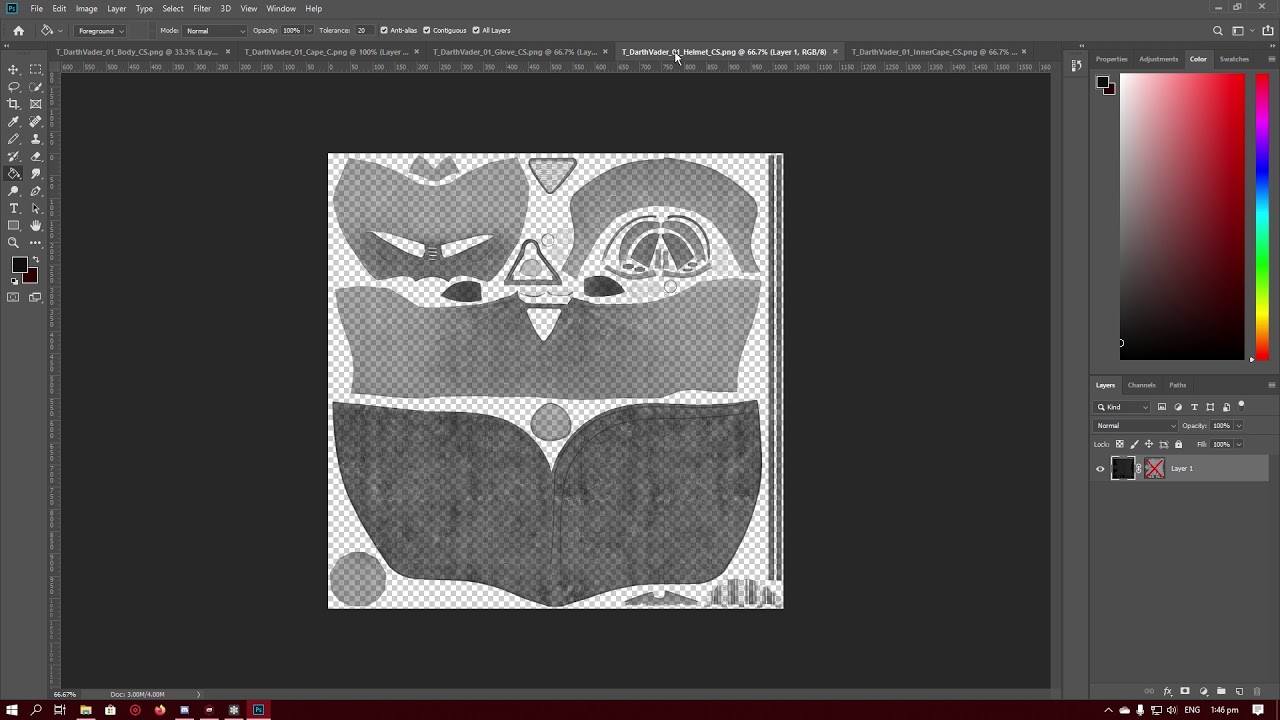Open the Filter menu
Screen dimensions: 1280x720
pos(202,9)
